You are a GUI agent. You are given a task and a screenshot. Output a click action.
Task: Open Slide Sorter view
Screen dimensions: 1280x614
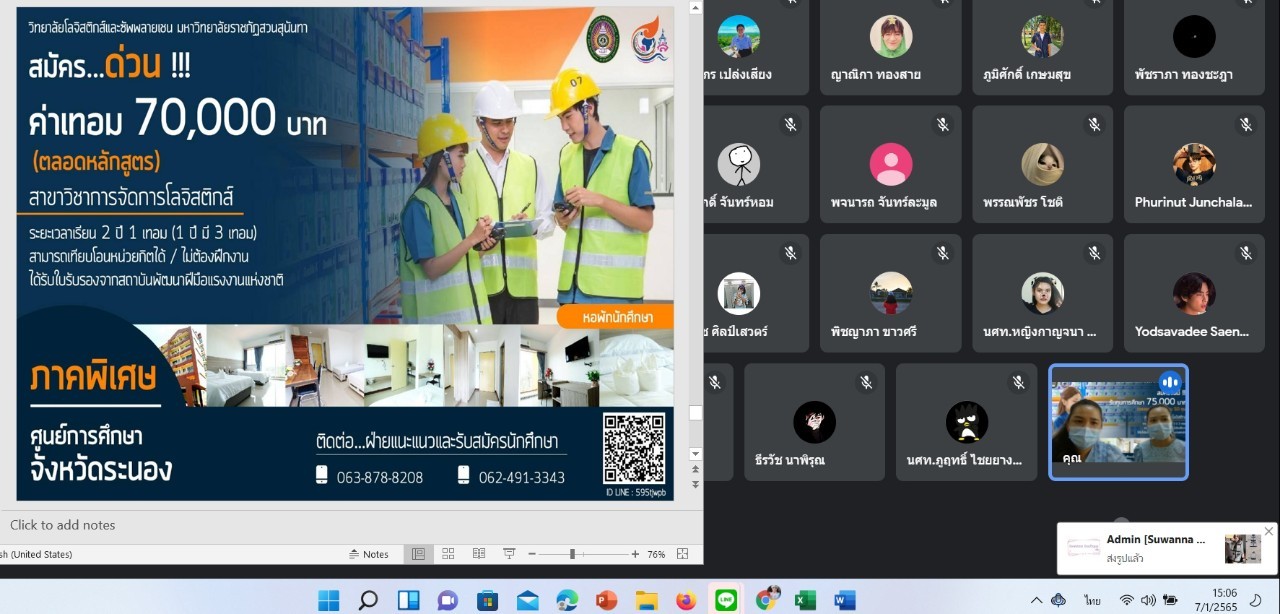448,554
